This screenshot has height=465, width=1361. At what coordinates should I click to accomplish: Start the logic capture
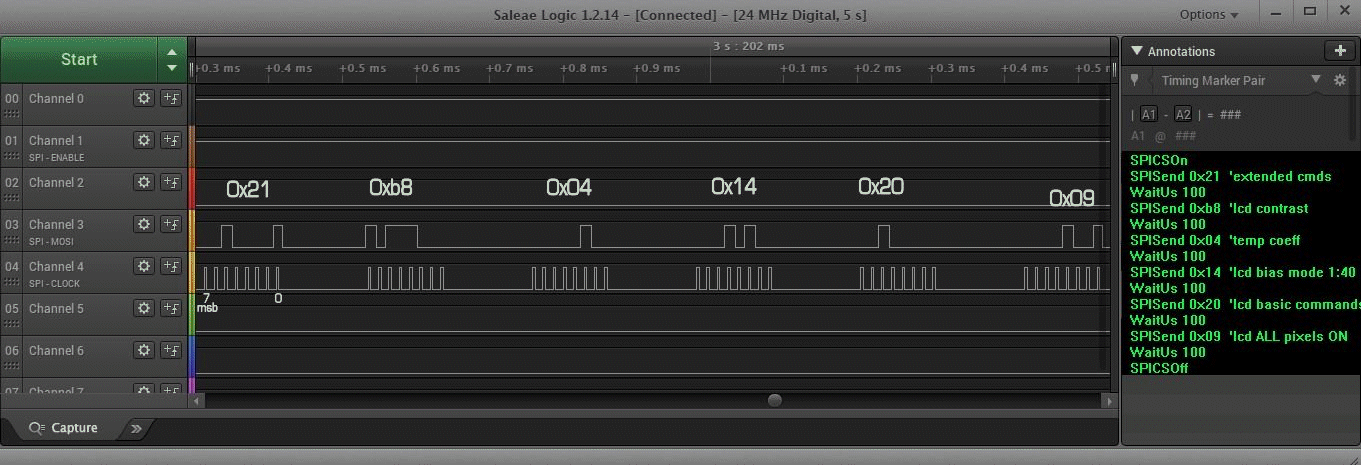(x=79, y=59)
